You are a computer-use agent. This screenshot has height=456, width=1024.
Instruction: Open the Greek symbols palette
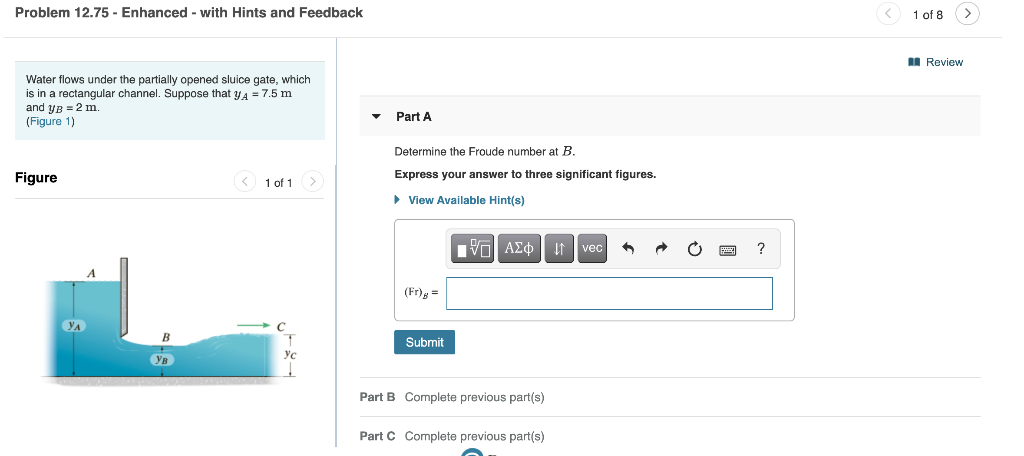click(521, 248)
